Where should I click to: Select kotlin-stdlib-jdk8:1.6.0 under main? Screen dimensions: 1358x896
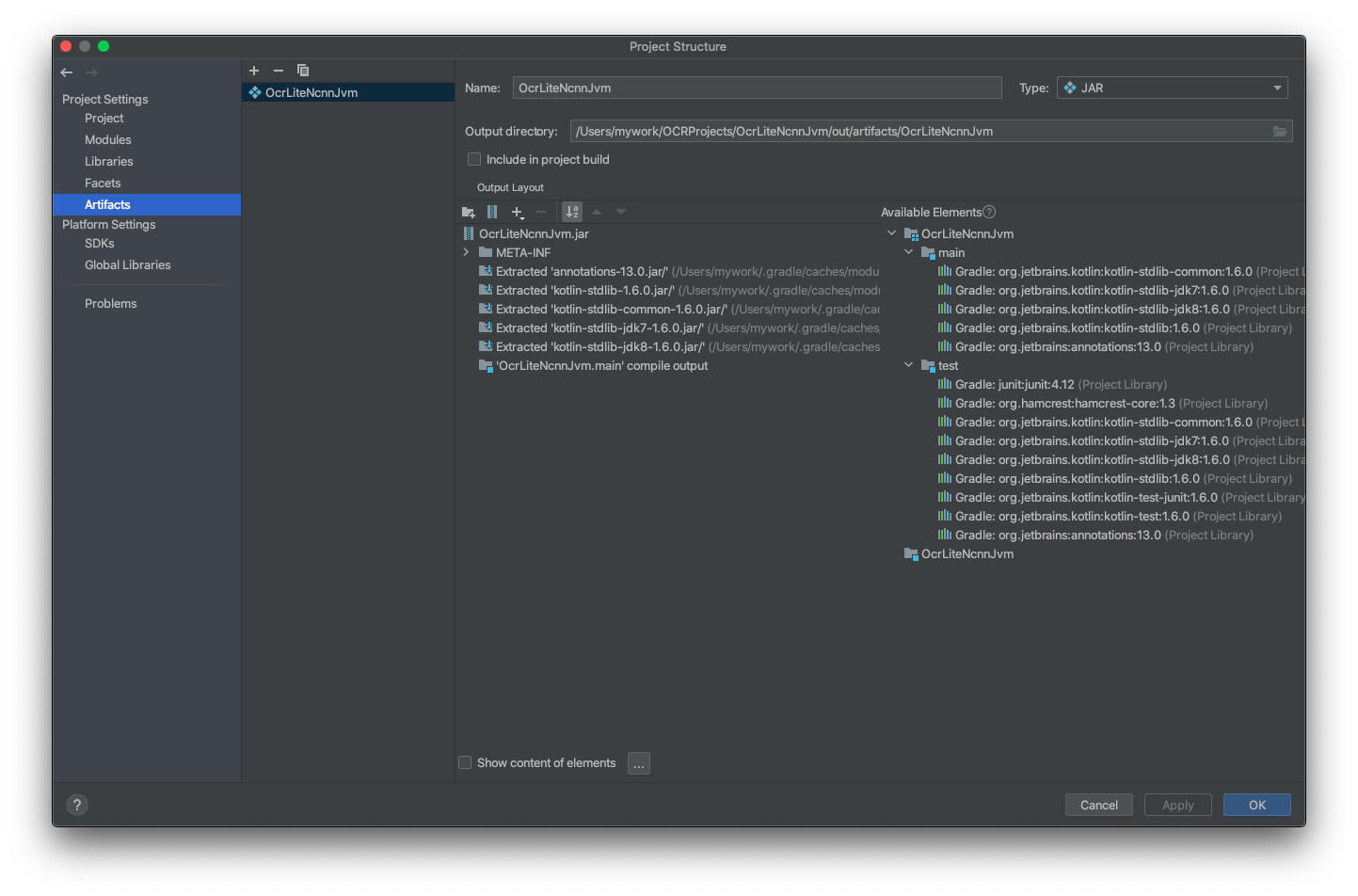(1121, 310)
